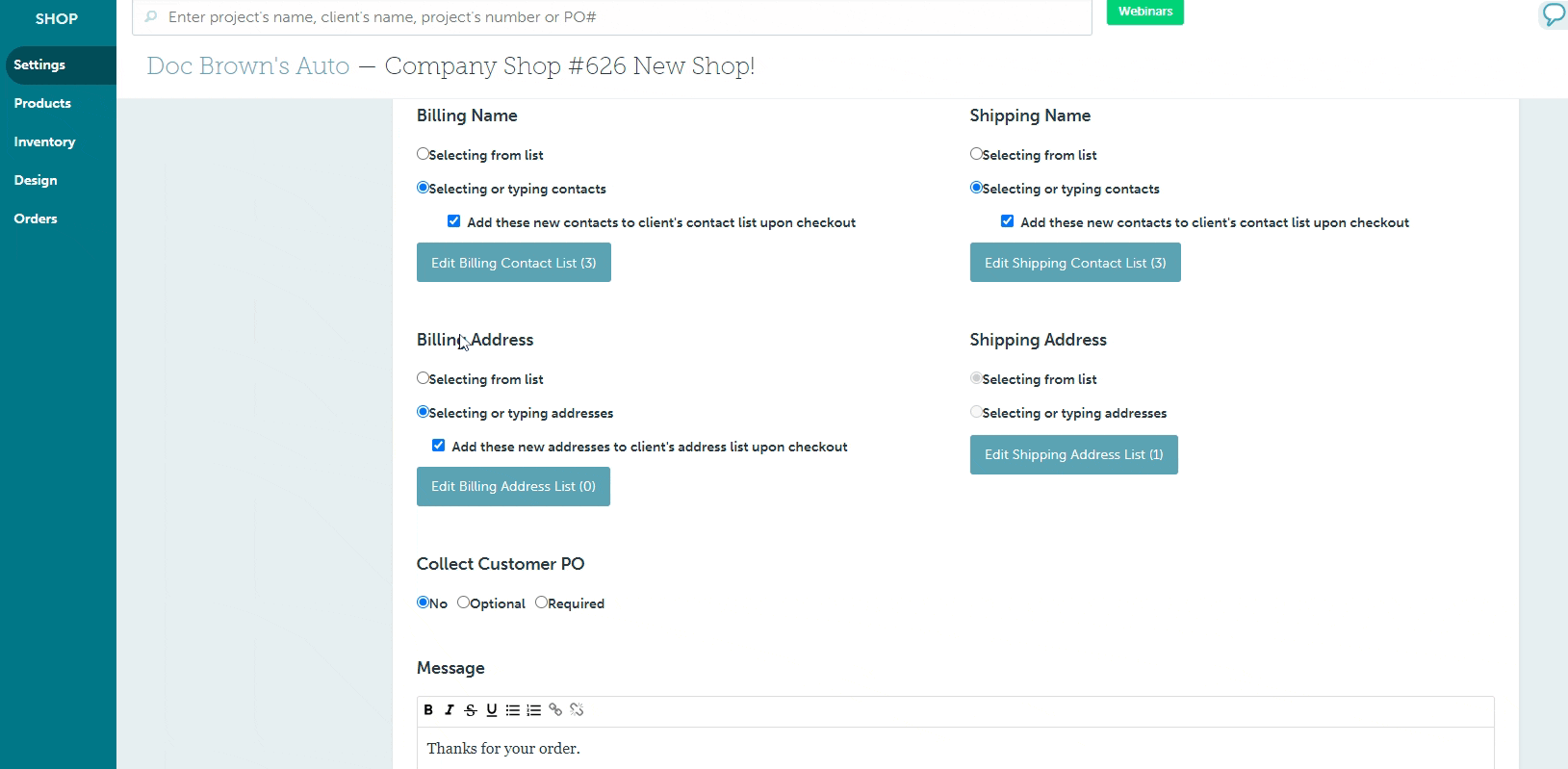The width and height of the screenshot is (1568, 769).
Task: Apply strikethrough formatting in Message editor
Action: point(471,710)
